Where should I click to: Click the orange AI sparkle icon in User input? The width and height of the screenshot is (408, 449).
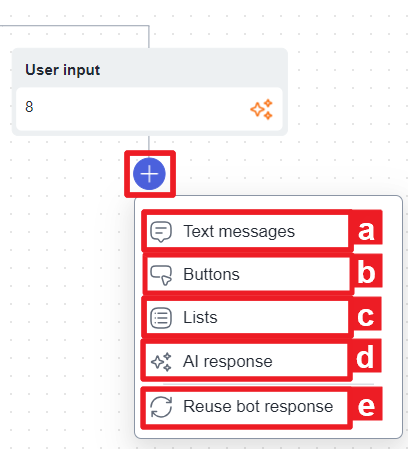[262, 109]
